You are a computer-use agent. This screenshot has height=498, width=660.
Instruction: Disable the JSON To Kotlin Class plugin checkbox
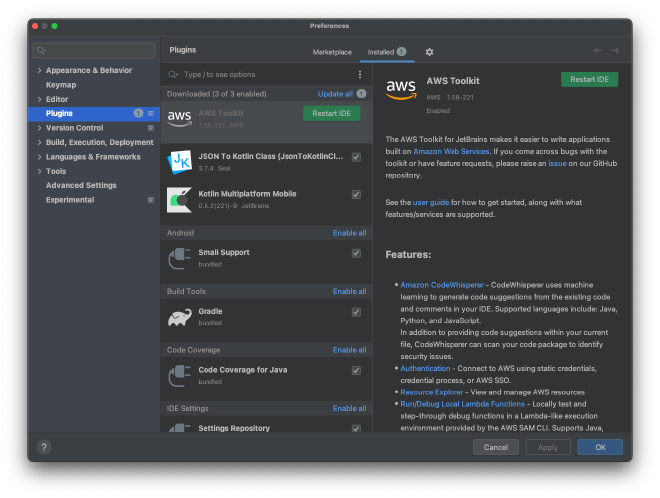(x=356, y=157)
